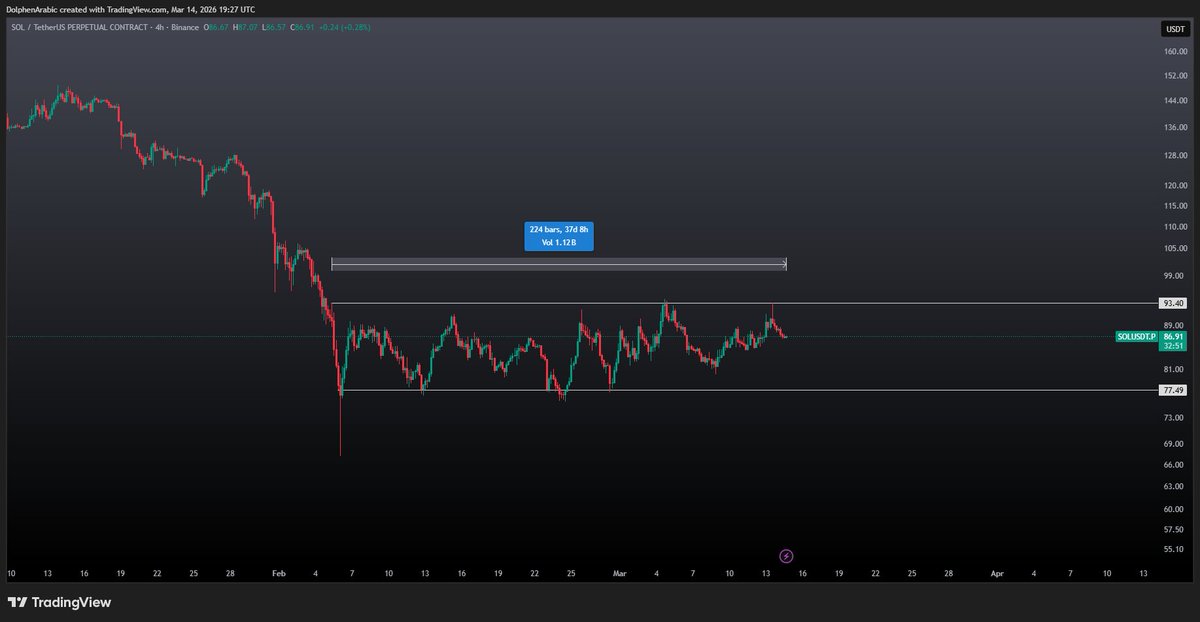Click the SOL / TetherUS chart title

point(104,27)
